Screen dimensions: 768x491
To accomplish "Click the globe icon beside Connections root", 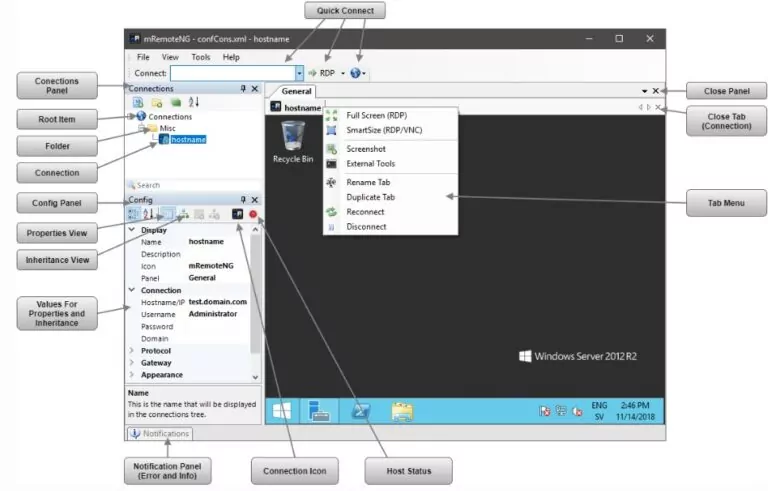I will 141,116.
